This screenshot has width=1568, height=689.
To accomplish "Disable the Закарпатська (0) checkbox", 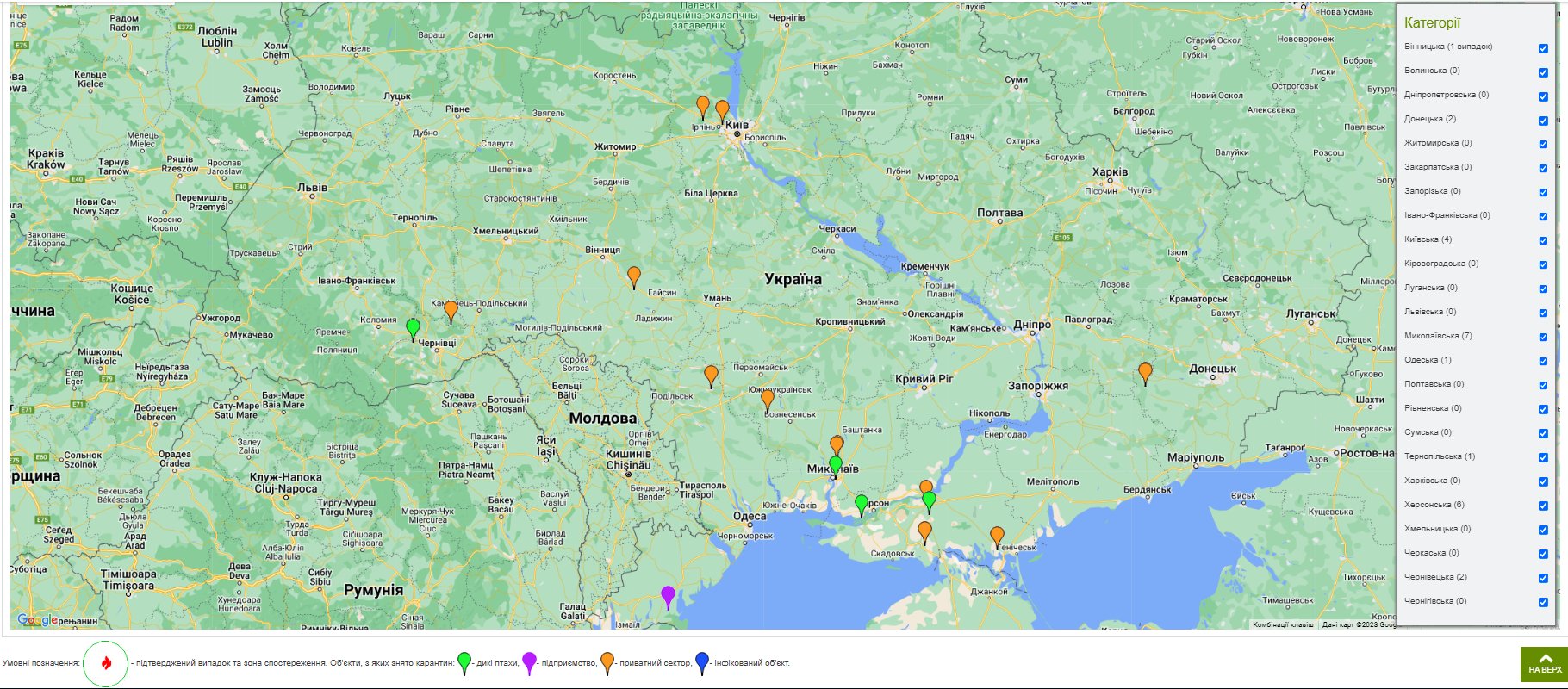I will point(1543,169).
